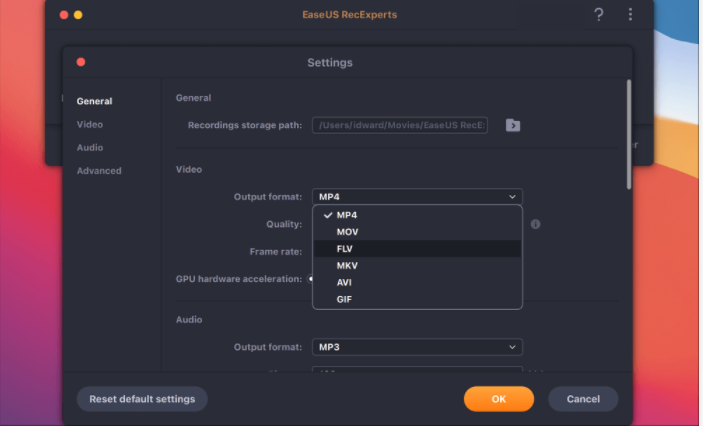Confirm settings with the OK button
Screen dimensions: 703x426
499,399
